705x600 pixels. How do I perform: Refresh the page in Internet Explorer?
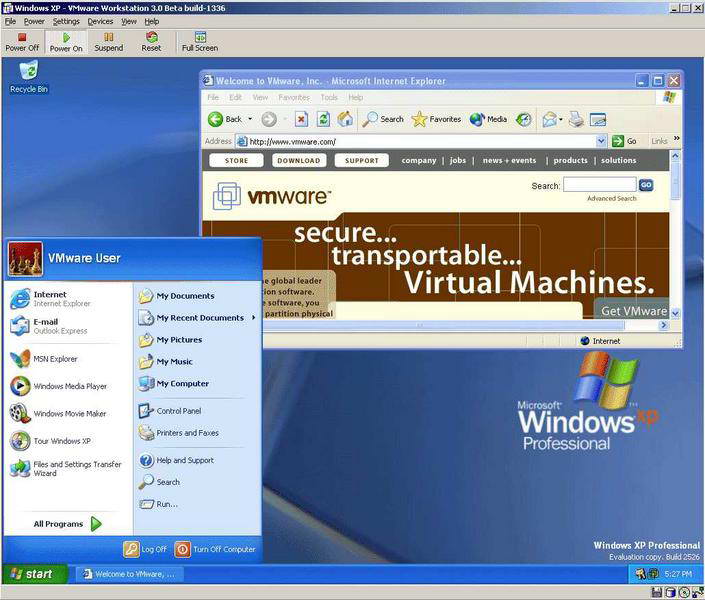pos(323,119)
